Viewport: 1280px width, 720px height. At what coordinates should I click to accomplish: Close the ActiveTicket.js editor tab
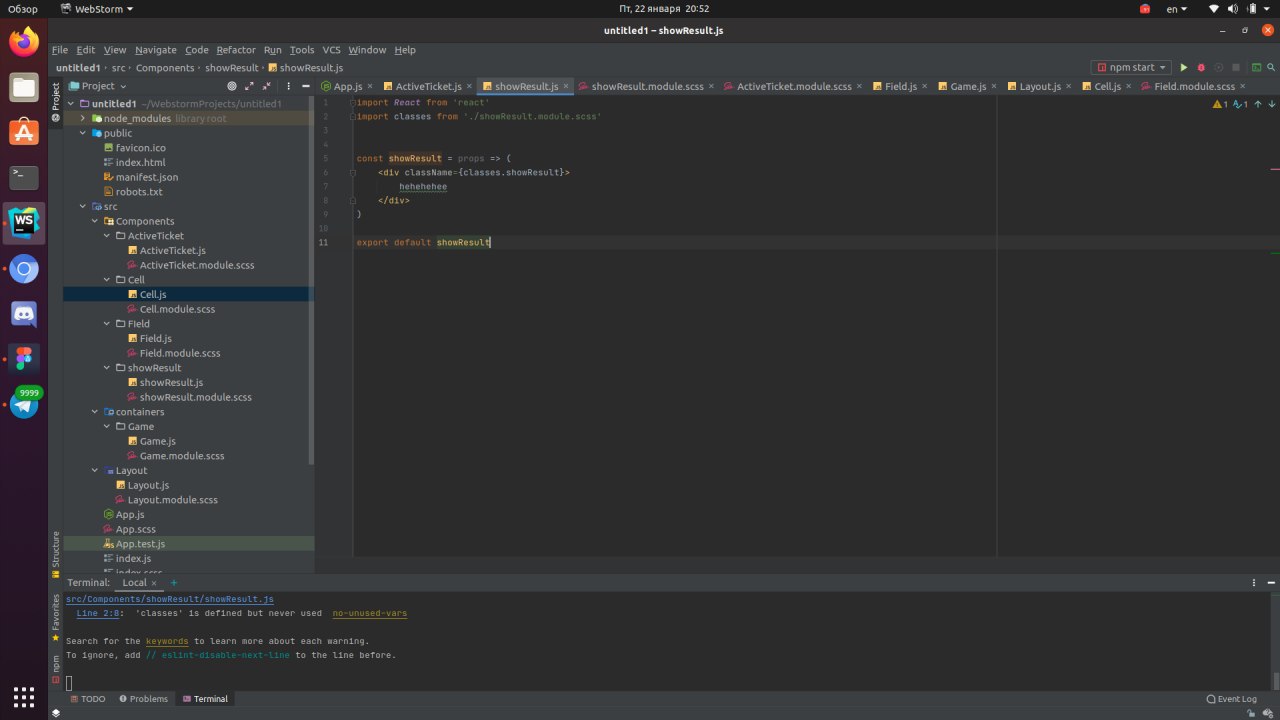[470, 86]
